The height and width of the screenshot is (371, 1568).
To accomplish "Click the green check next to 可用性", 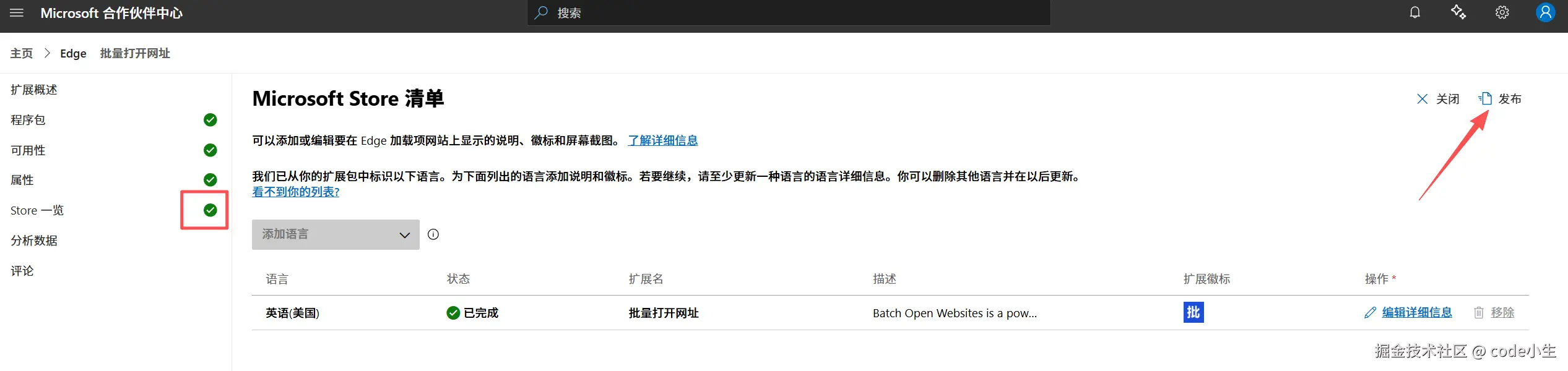I will click(210, 150).
